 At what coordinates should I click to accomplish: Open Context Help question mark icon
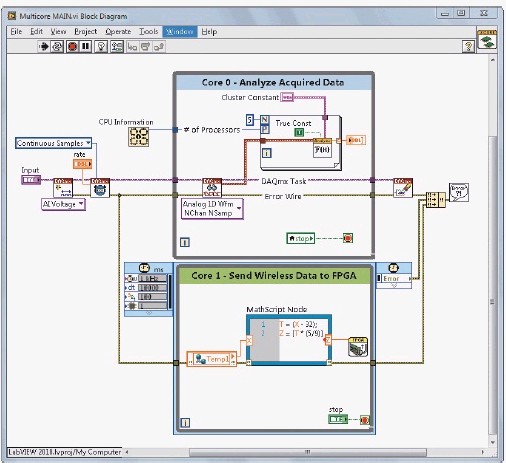pos(468,46)
